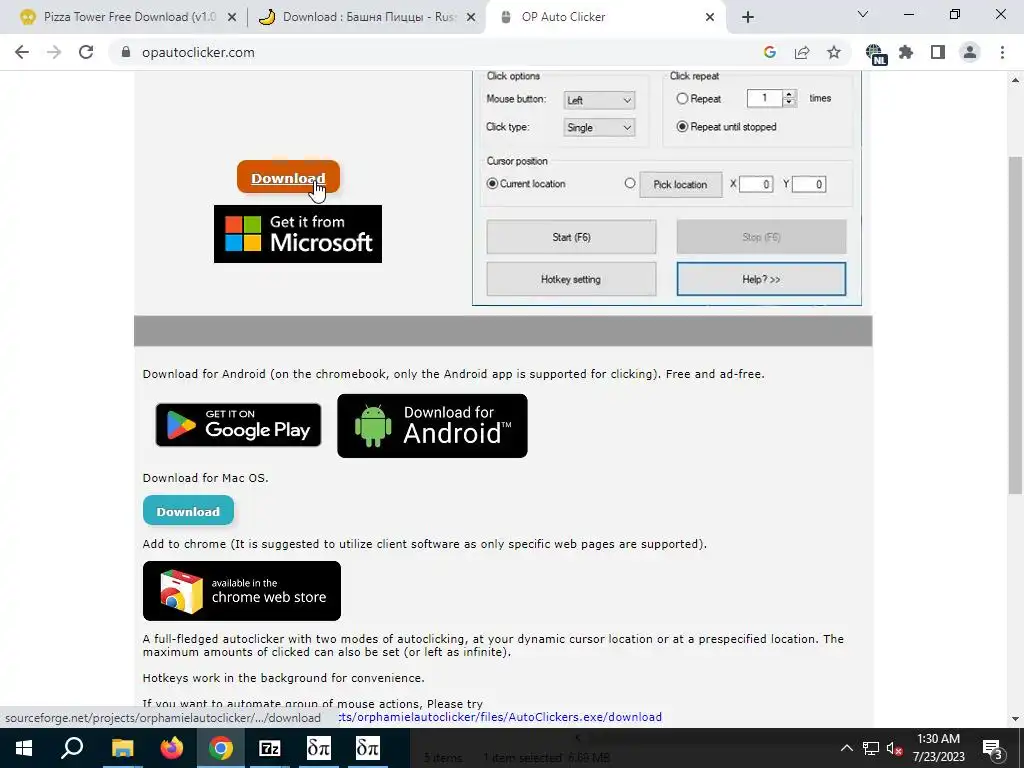Click the Y coordinate field

[809, 184]
